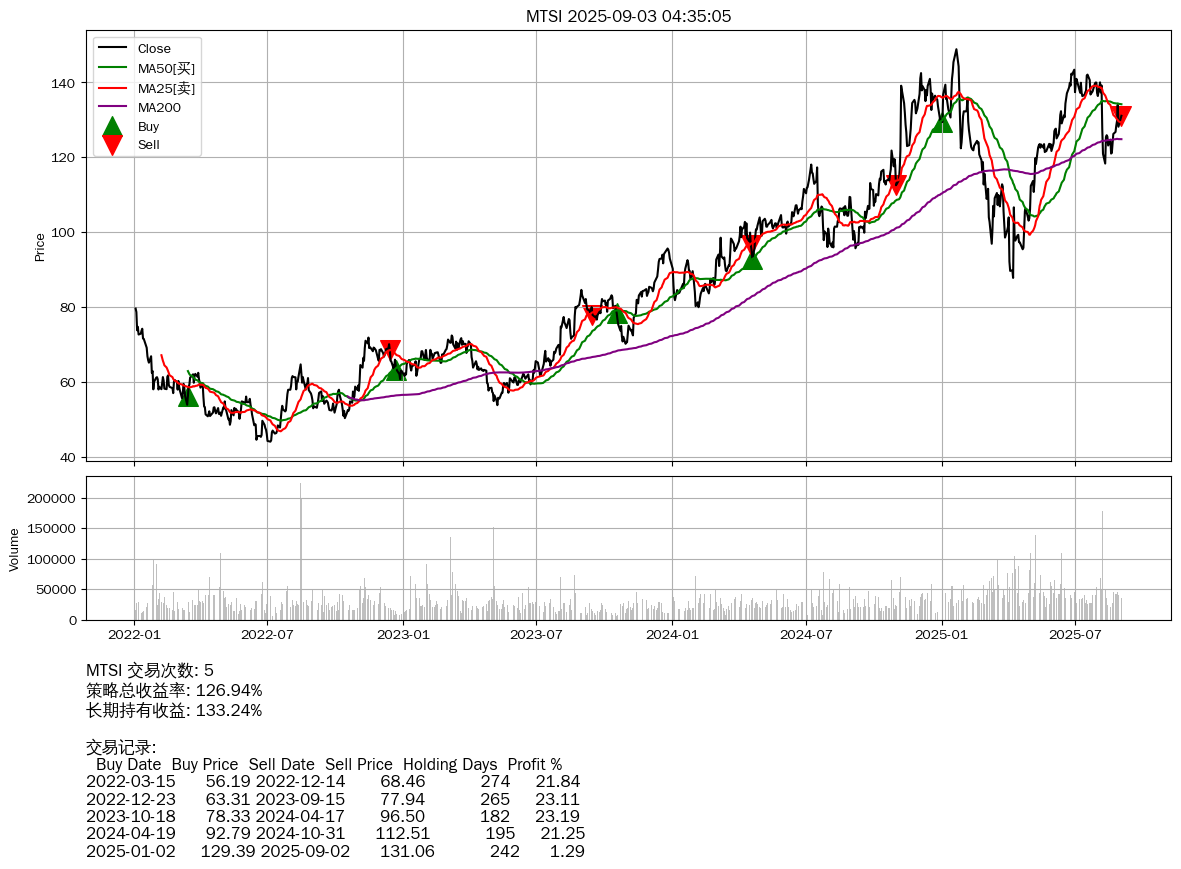Viewport: 1181px width, 869px height.
Task: Select the December 2022 sell marker near 68
Action: tap(390, 349)
